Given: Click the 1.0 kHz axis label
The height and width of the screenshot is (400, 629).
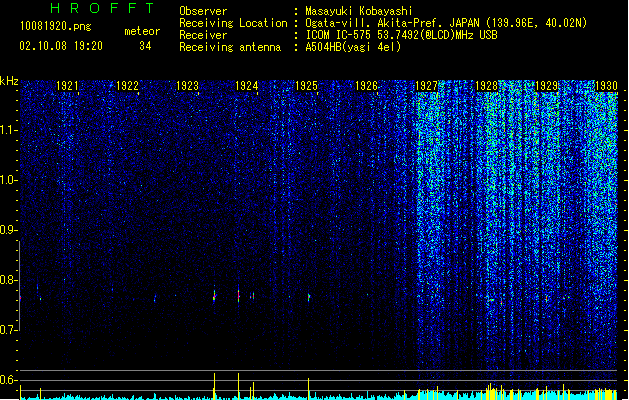Looking at the screenshot, I should tap(8, 180).
